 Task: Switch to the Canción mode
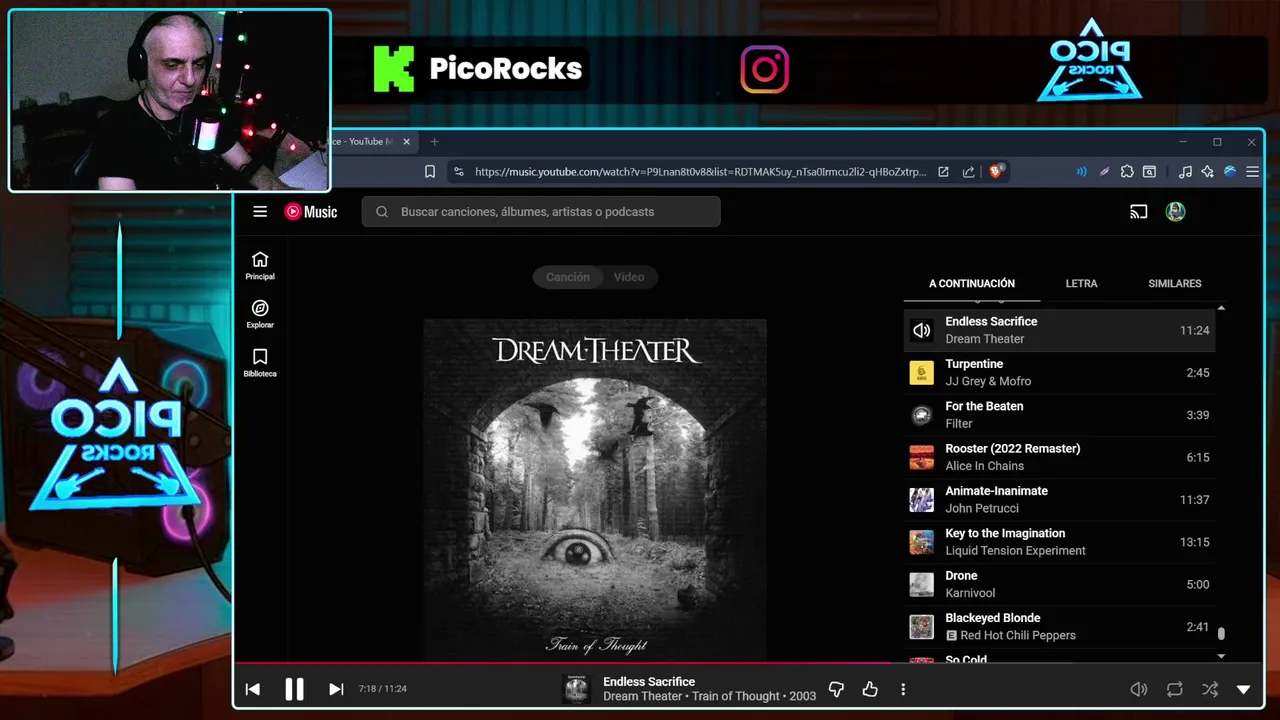tap(567, 277)
